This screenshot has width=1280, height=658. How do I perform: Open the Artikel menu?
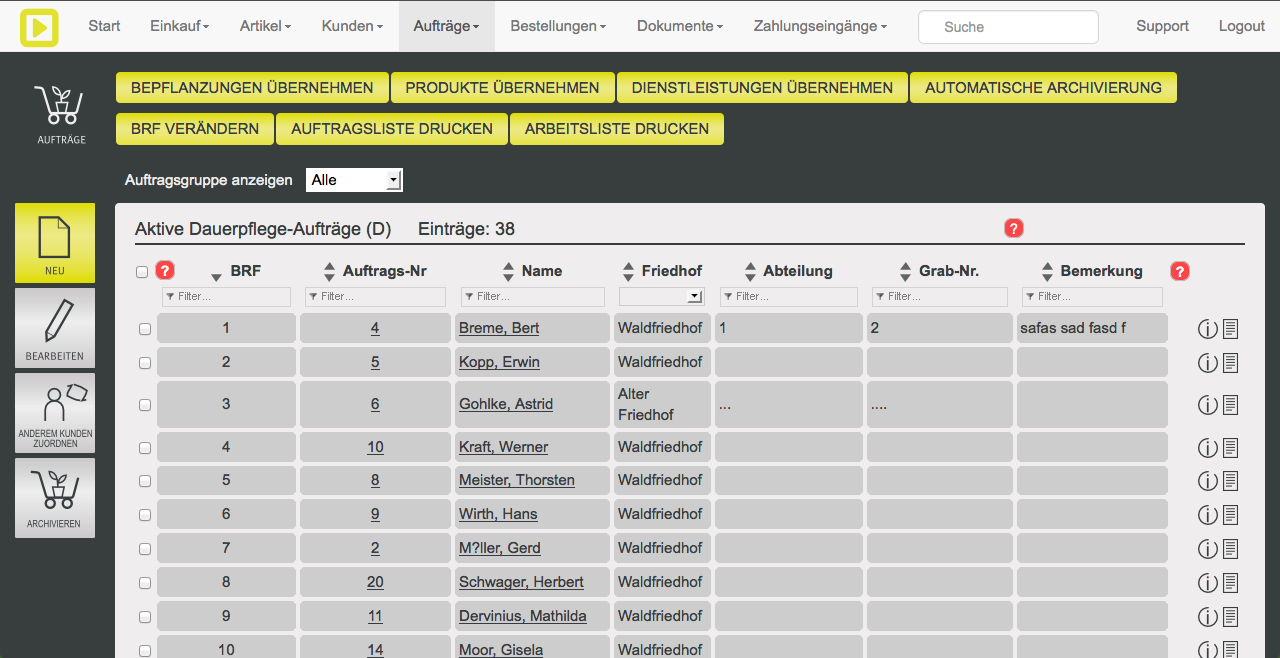click(x=265, y=26)
